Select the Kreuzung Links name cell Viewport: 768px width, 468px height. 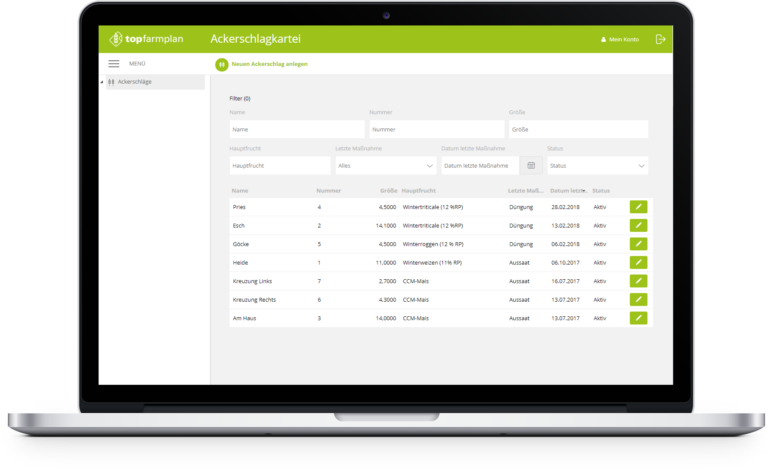click(252, 281)
